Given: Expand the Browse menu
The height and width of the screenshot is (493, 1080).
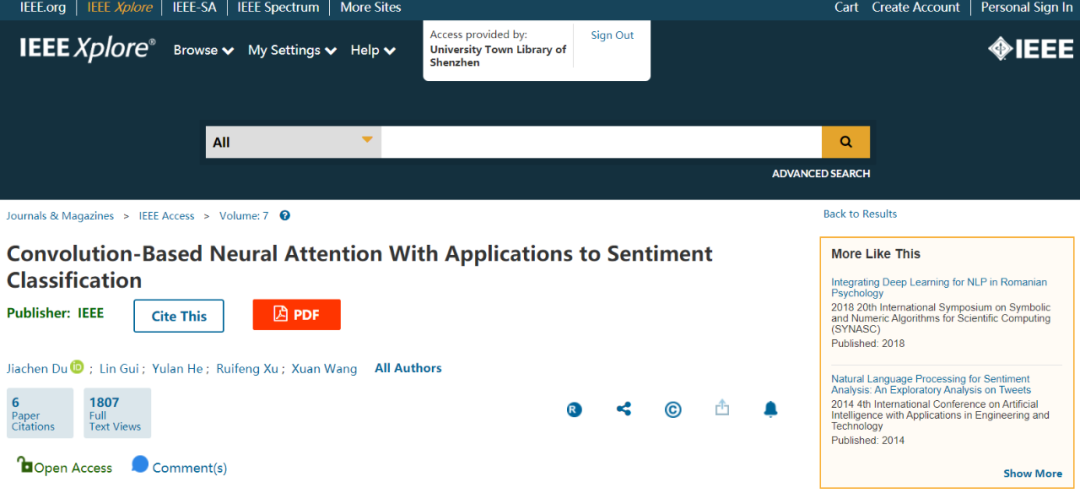Looking at the screenshot, I should click(203, 50).
